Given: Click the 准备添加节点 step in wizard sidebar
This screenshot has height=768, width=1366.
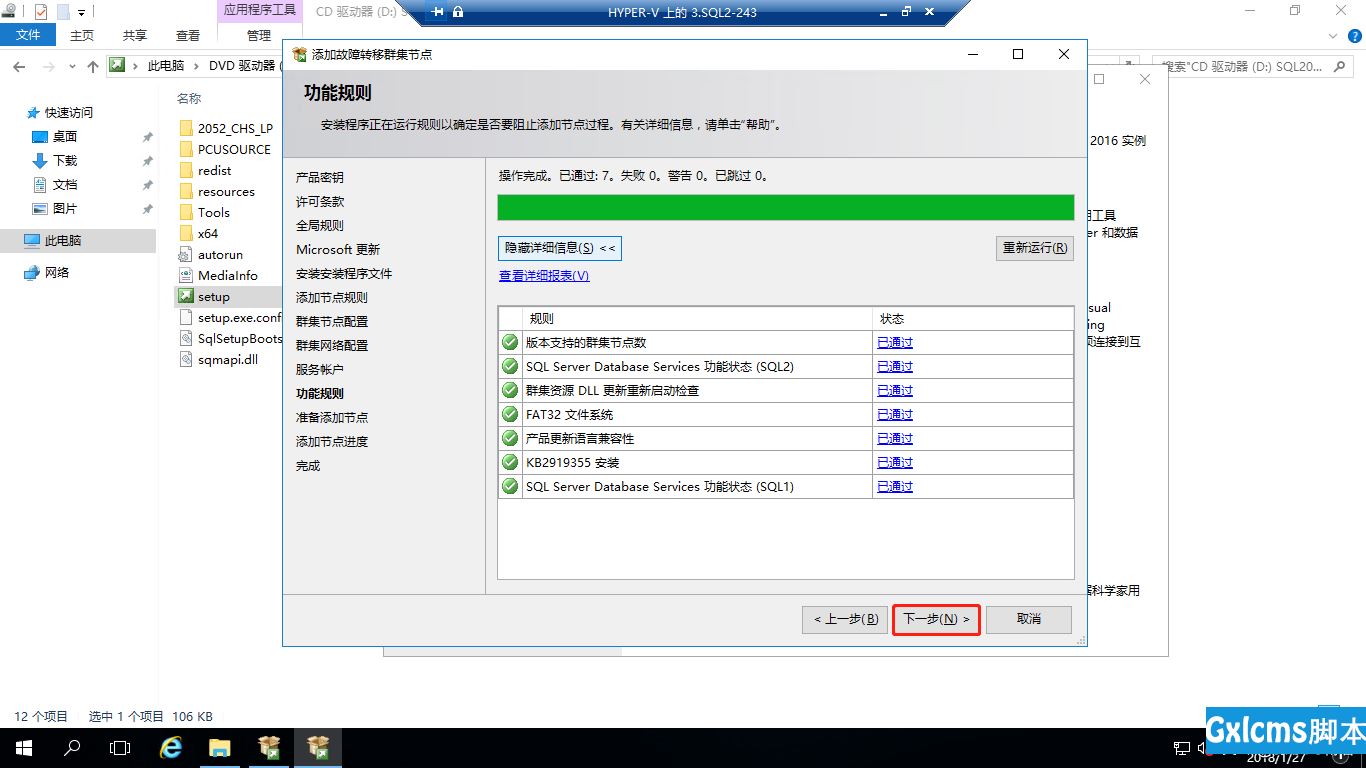Looking at the screenshot, I should tap(332, 417).
